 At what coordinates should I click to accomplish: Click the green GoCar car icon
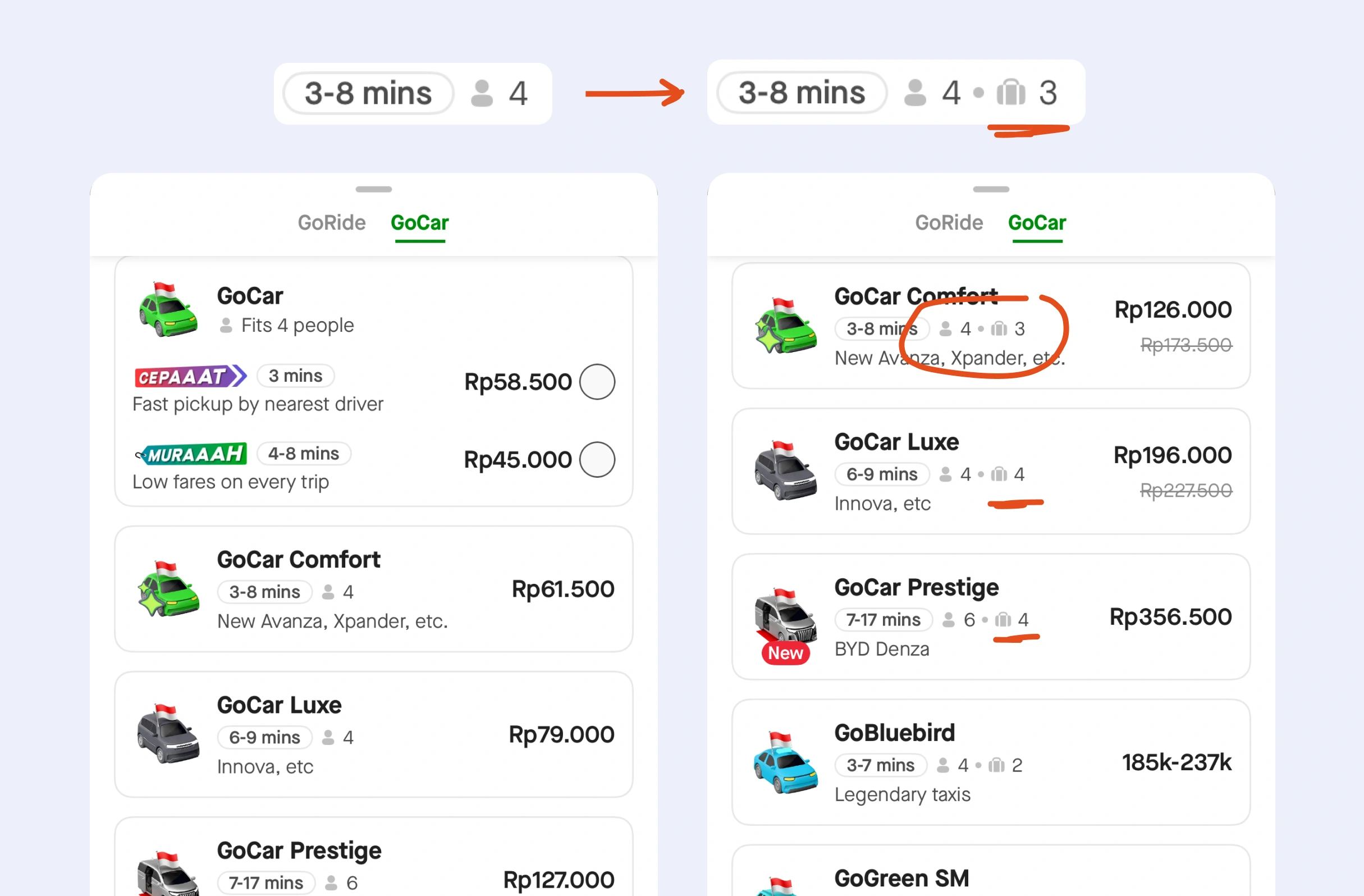pos(168,309)
